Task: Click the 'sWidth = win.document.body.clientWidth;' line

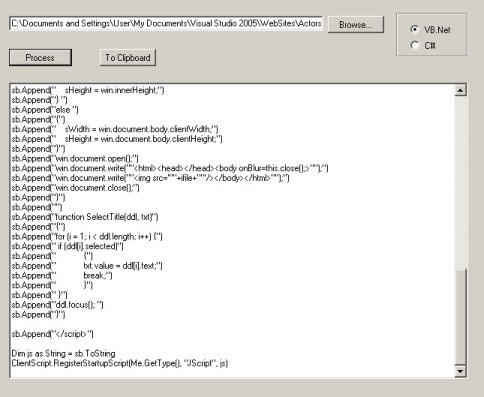Action: coord(115,129)
